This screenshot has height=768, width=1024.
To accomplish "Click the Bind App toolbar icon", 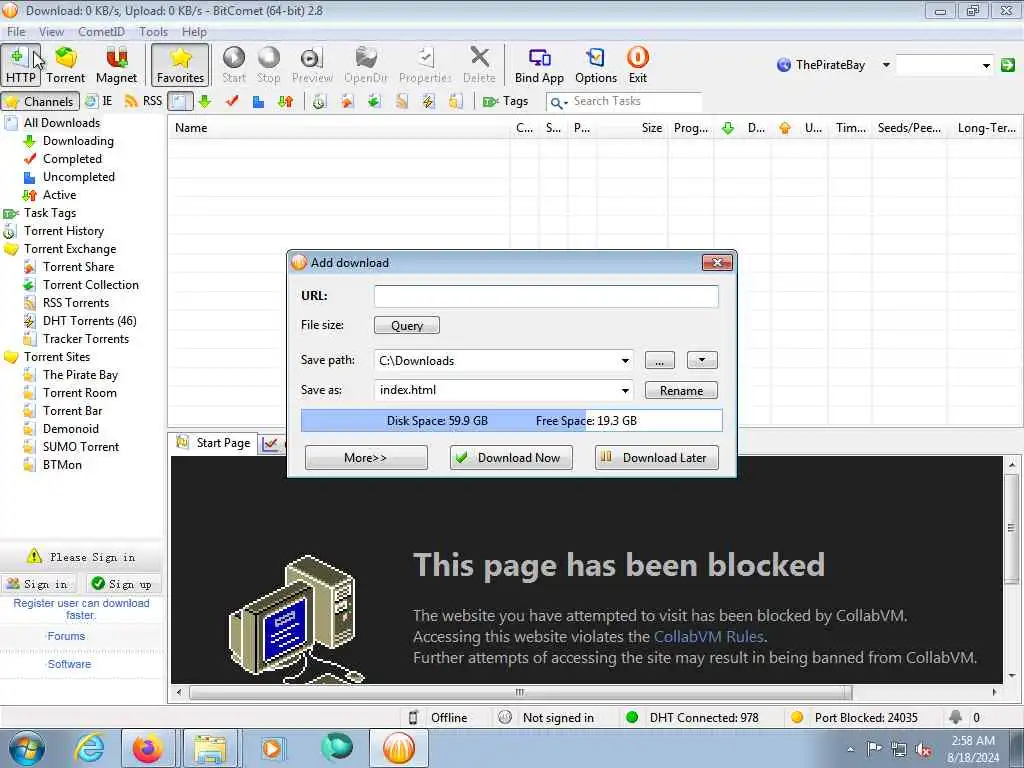I will point(539,65).
